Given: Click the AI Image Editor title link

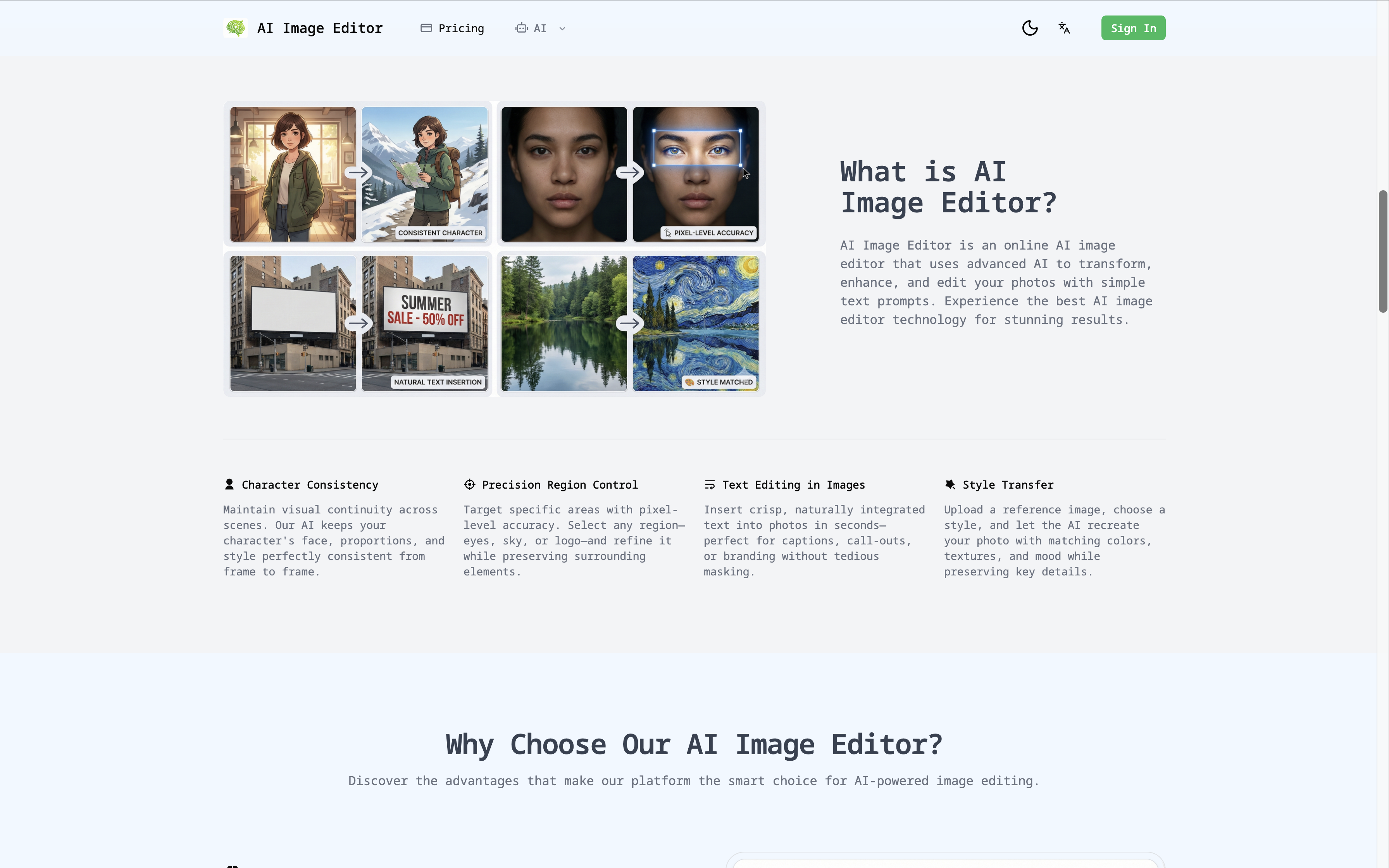Looking at the screenshot, I should pos(320,28).
